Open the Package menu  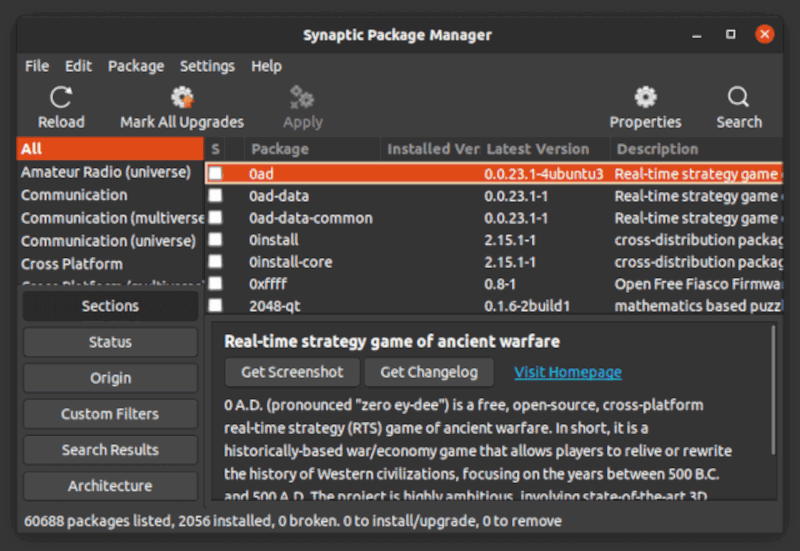[x=136, y=66]
